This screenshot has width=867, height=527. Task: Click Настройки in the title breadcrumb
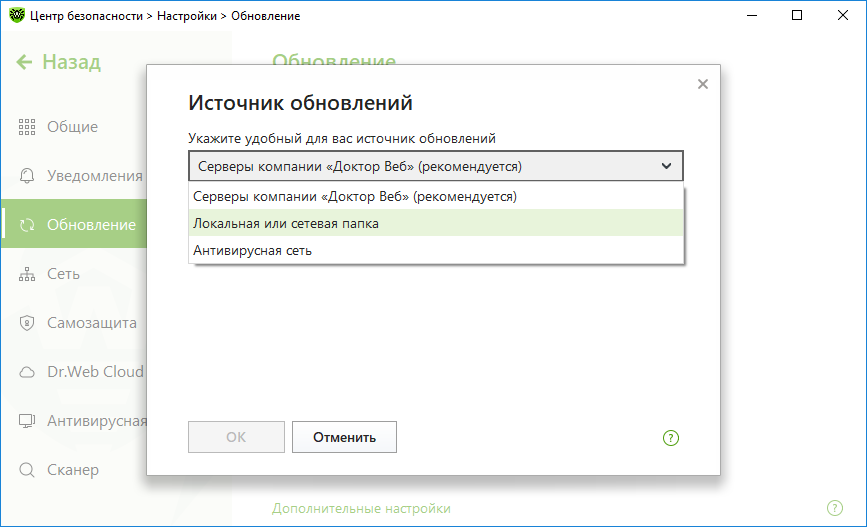pyautogui.click(x=187, y=16)
